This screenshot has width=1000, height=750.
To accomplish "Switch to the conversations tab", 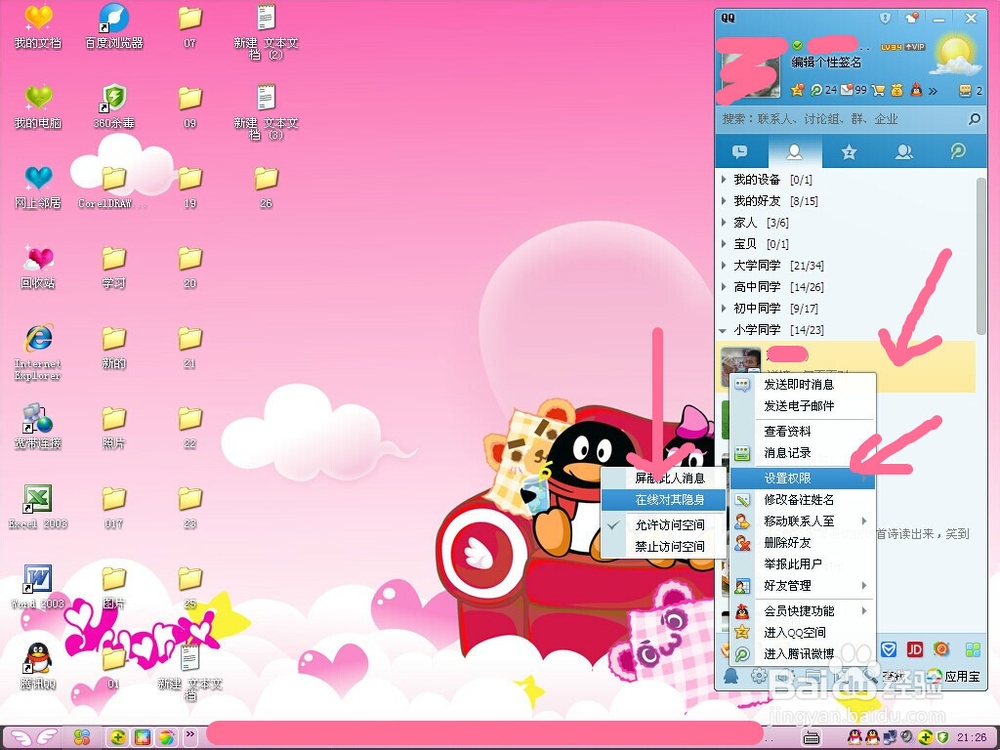I will [740, 152].
